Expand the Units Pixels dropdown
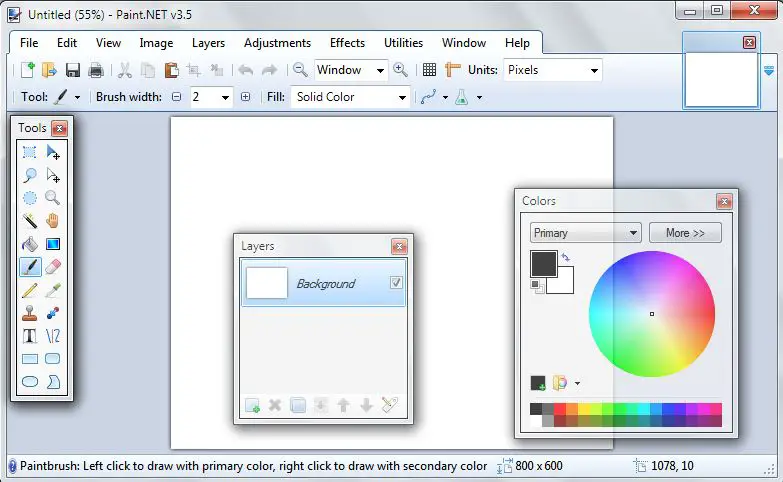783x482 pixels. tap(594, 70)
